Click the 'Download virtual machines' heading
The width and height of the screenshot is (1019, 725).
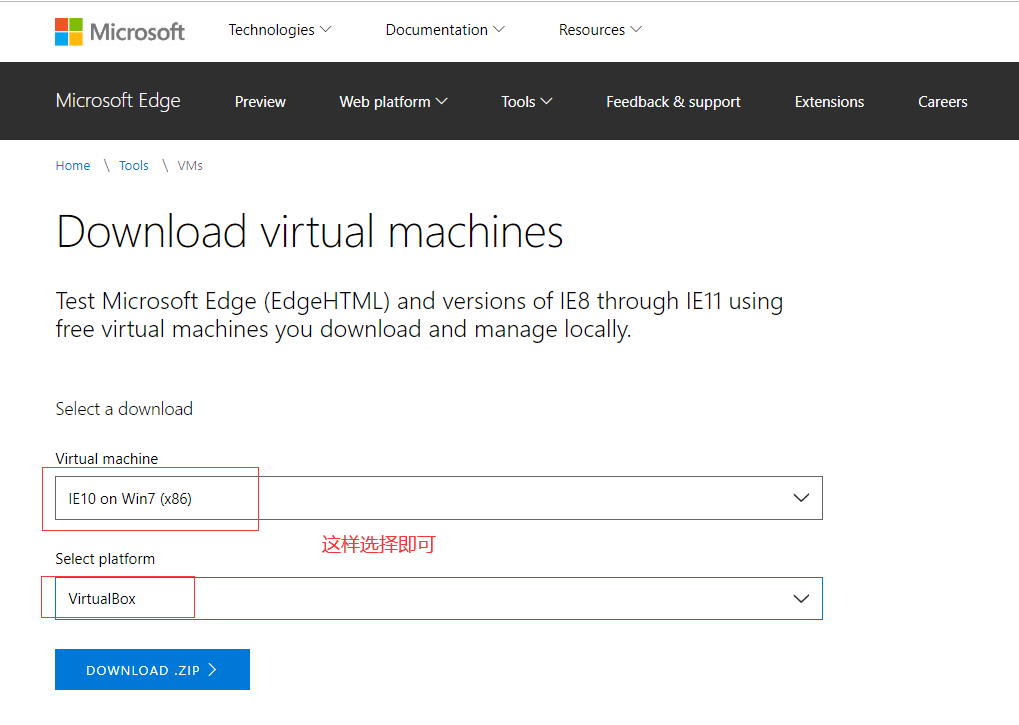[x=309, y=232]
